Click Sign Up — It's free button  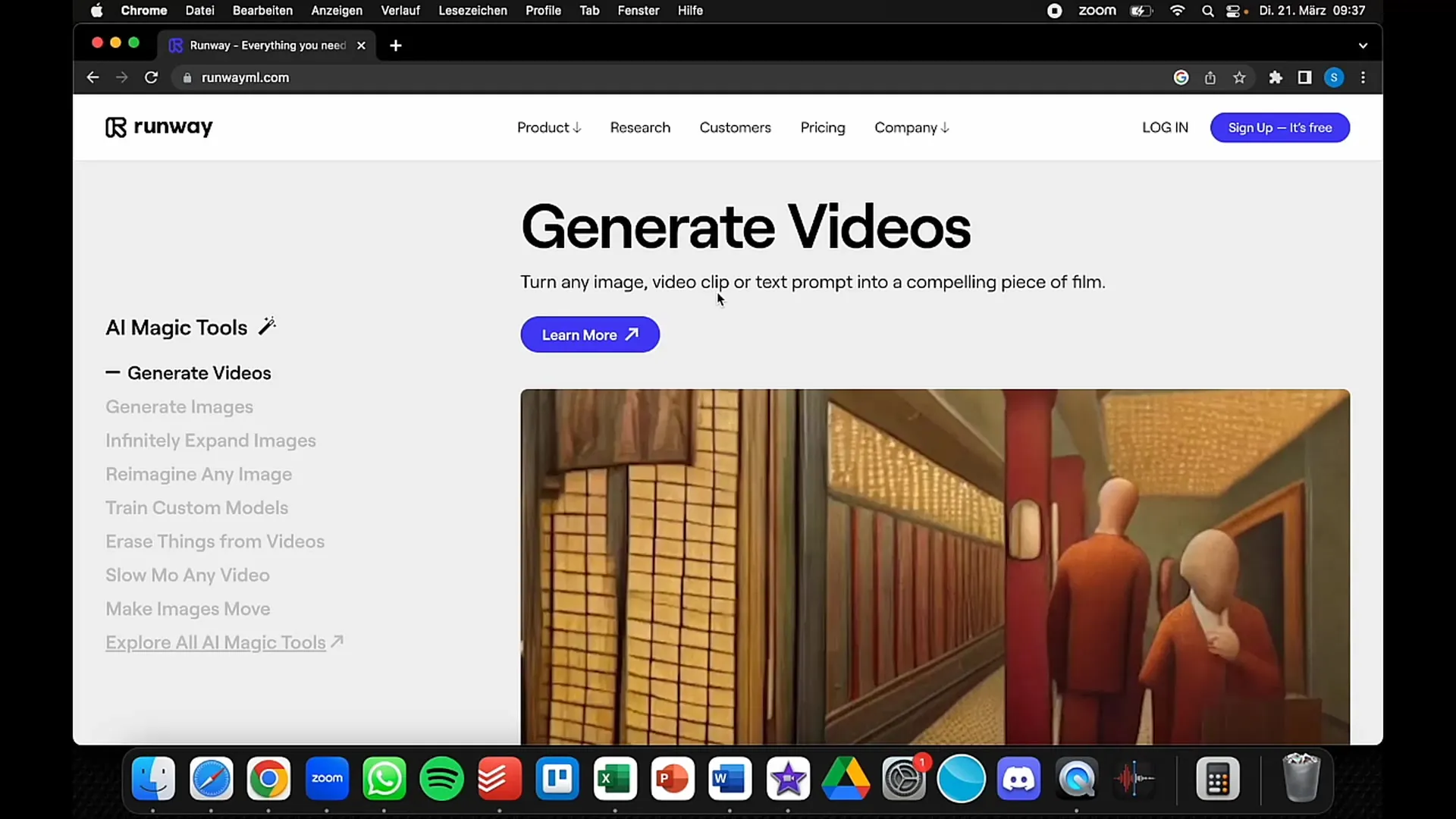1280,127
